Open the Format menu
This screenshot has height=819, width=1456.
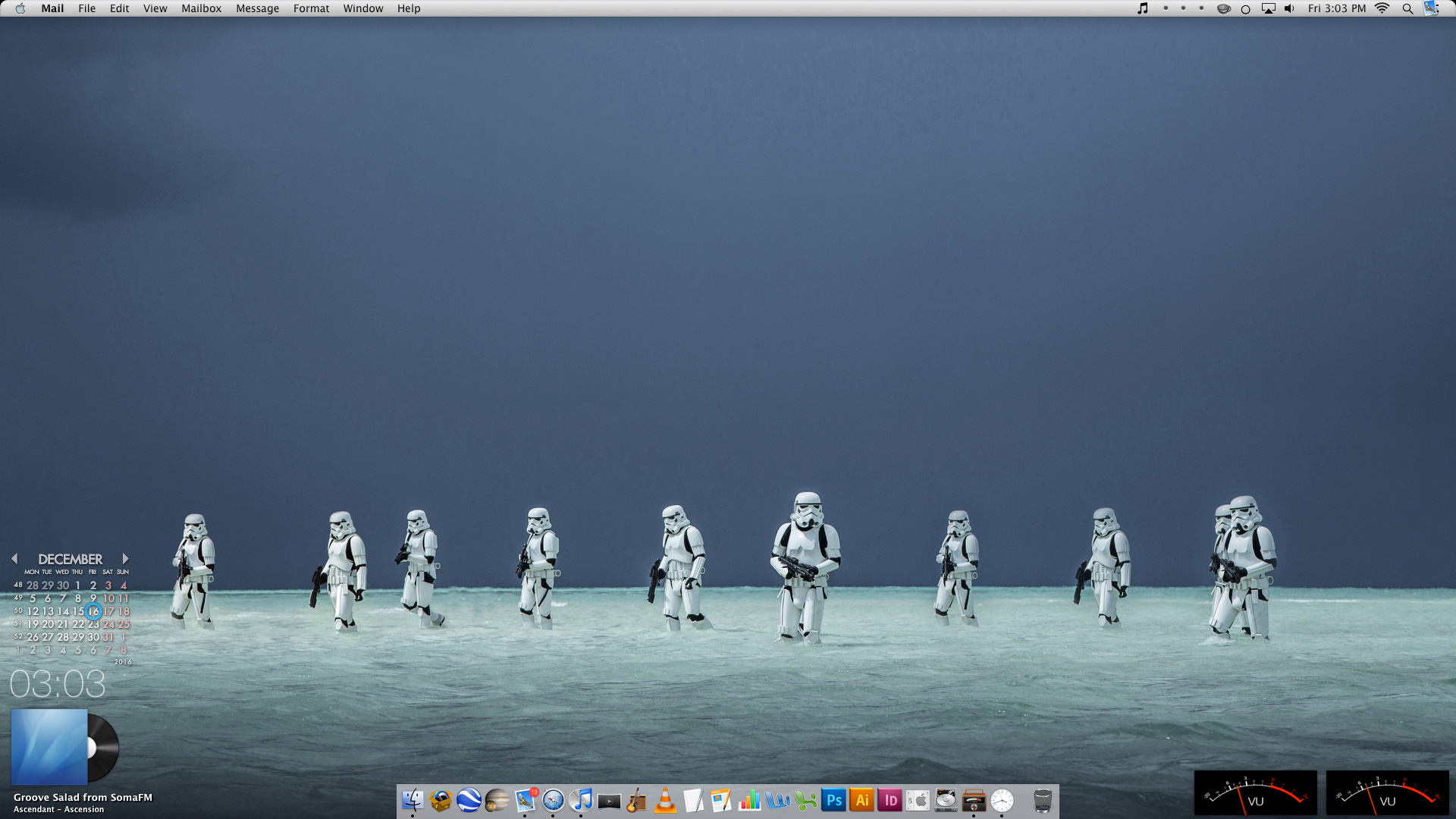[311, 8]
